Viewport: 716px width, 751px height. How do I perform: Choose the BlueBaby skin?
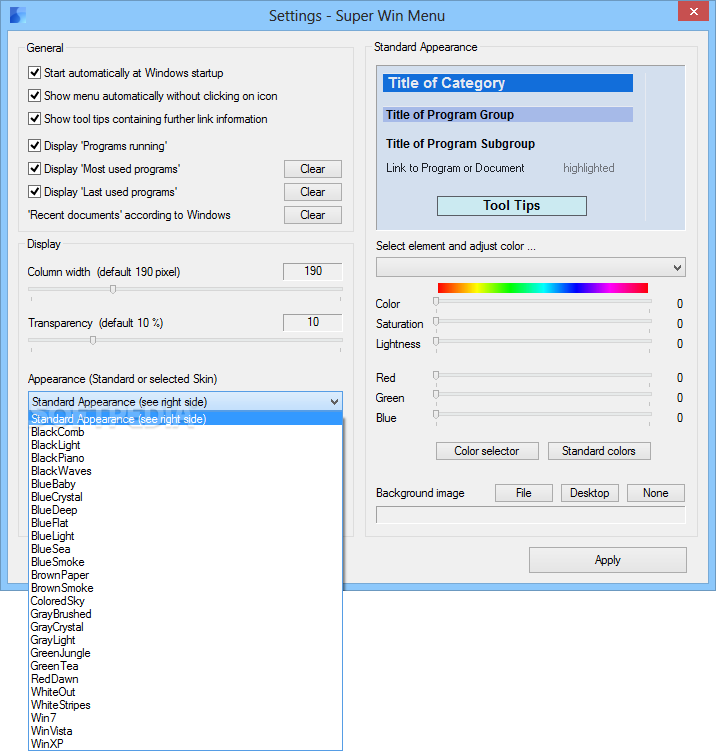[186, 484]
